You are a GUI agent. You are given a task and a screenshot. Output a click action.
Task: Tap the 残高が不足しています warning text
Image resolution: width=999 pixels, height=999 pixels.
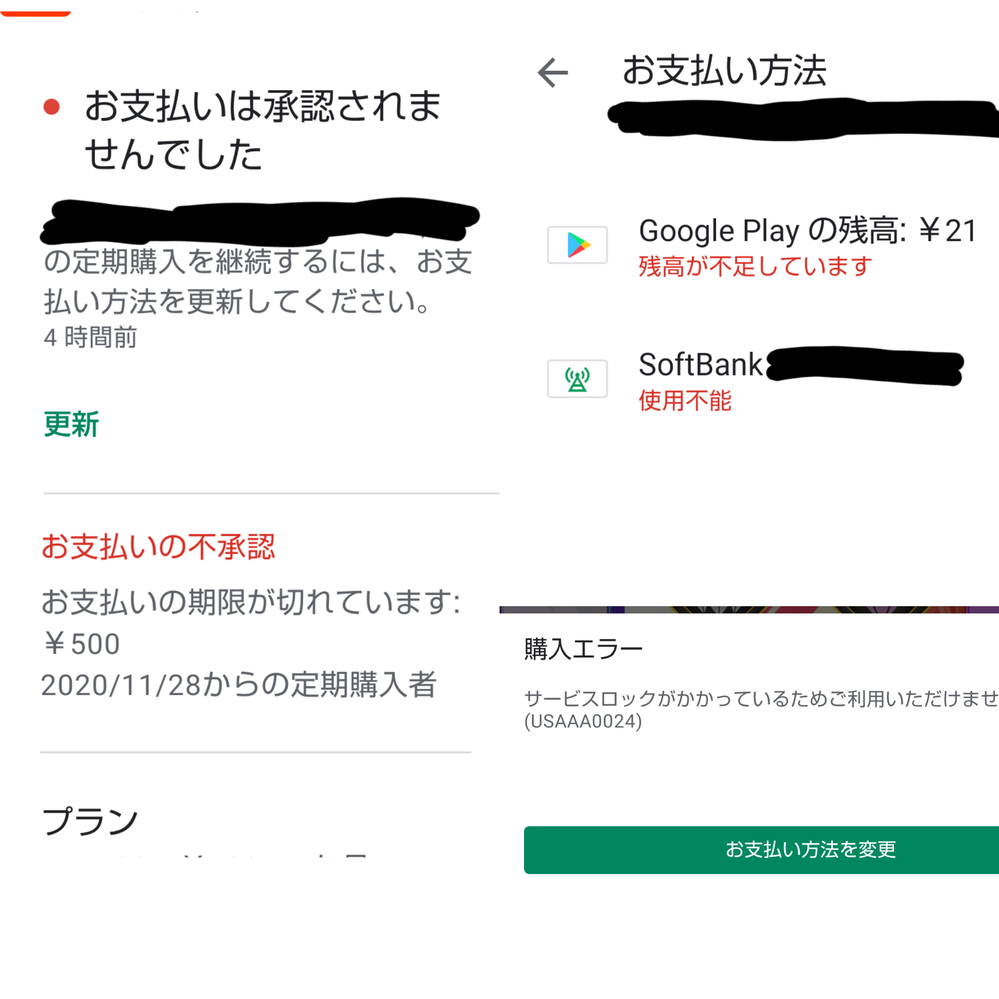click(755, 266)
